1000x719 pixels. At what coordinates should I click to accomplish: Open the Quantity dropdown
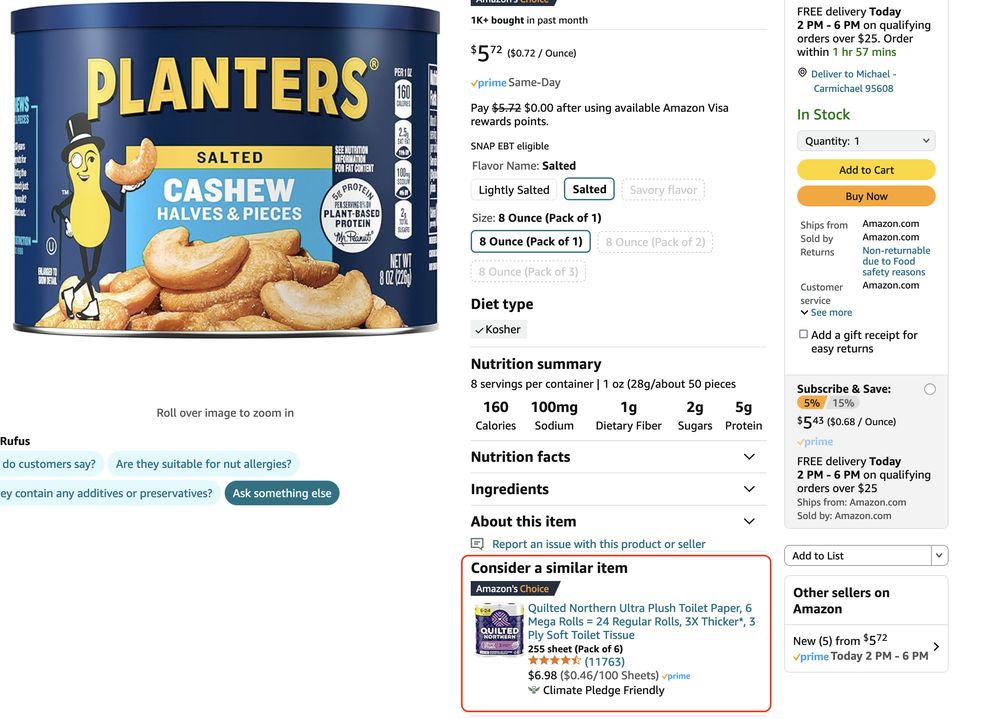point(866,141)
